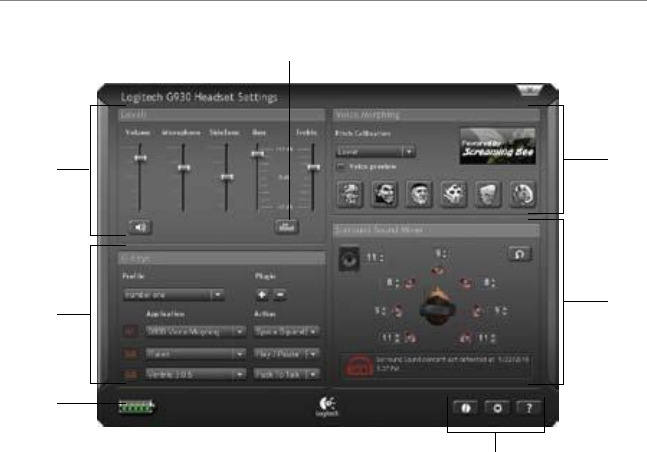Open the Profile dropdown showing number one
647x452 pixels.
(174, 295)
